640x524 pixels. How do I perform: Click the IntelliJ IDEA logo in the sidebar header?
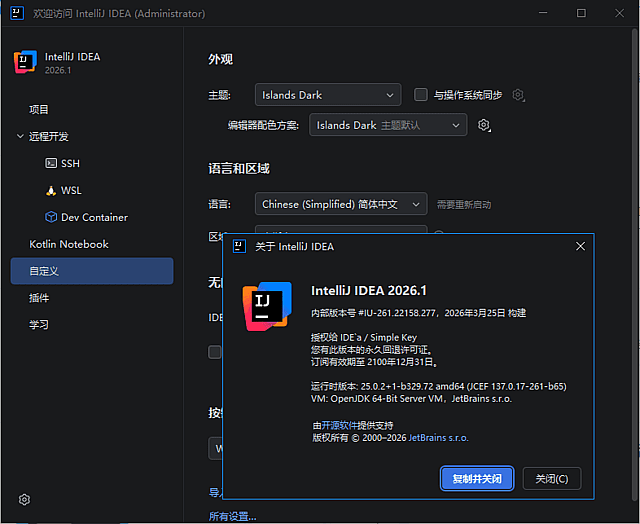(25, 63)
